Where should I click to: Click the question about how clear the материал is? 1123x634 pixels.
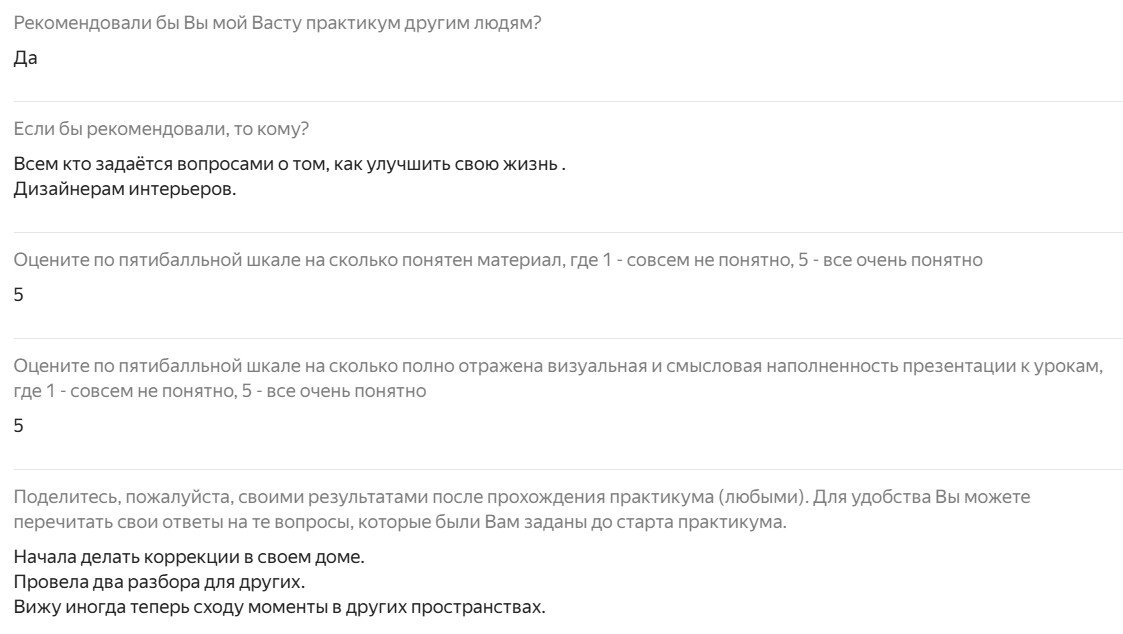498,261
